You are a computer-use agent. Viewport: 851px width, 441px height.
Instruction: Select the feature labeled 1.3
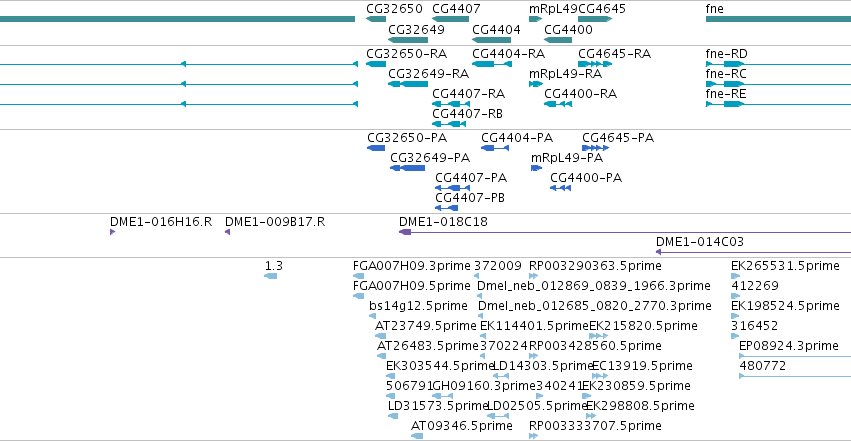[x=274, y=266]
